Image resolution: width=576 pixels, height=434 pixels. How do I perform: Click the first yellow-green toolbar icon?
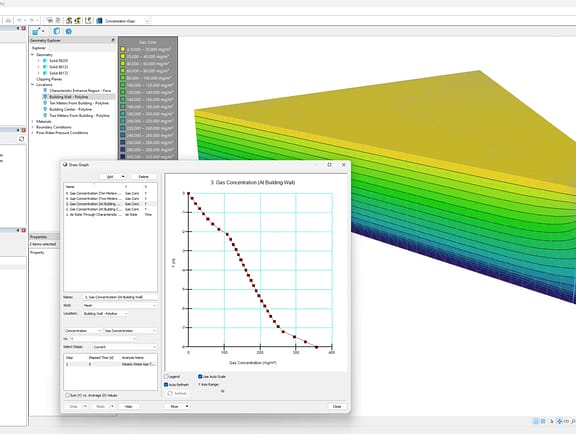[69, 21]
